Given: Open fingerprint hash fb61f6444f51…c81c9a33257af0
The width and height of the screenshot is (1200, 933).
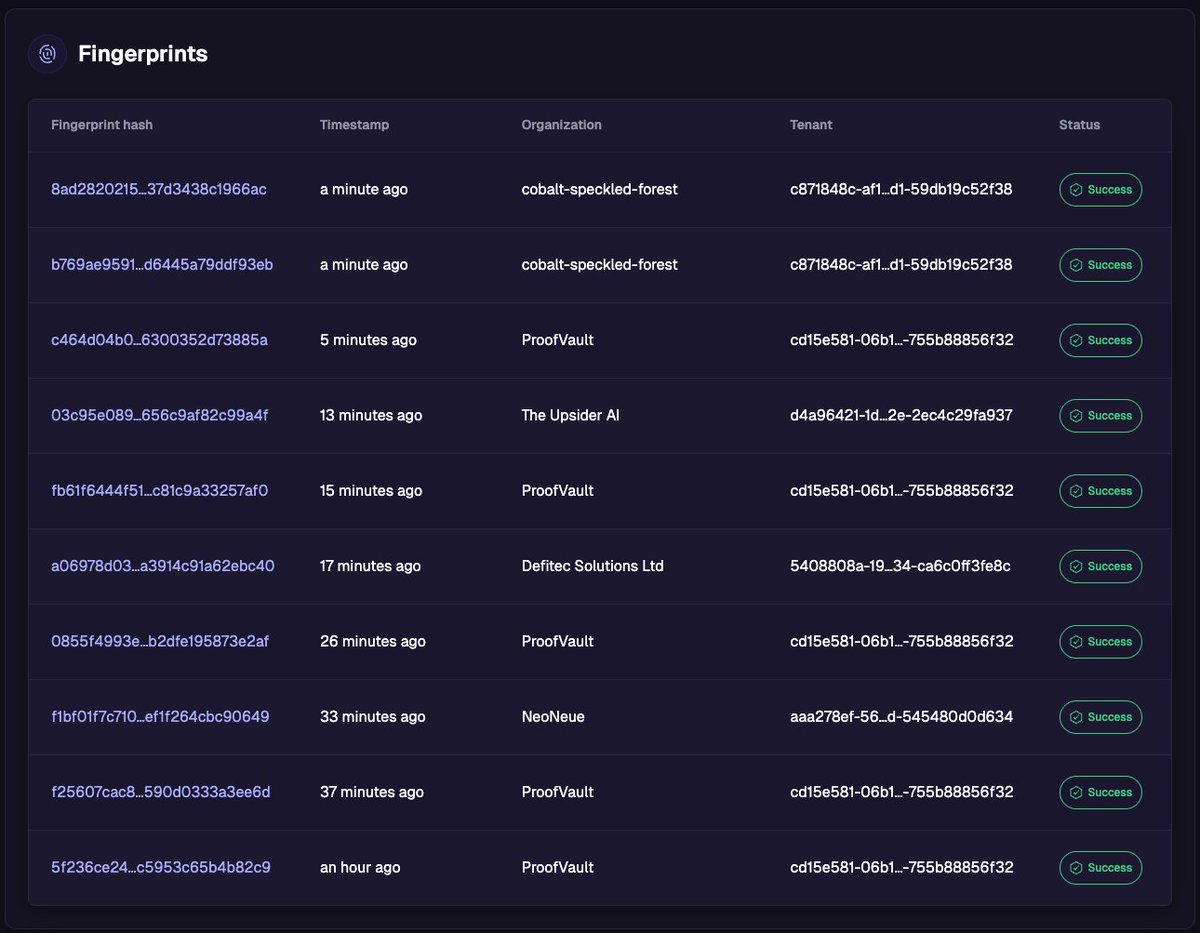Looking at the screenshot, I should tap(159, 491).
